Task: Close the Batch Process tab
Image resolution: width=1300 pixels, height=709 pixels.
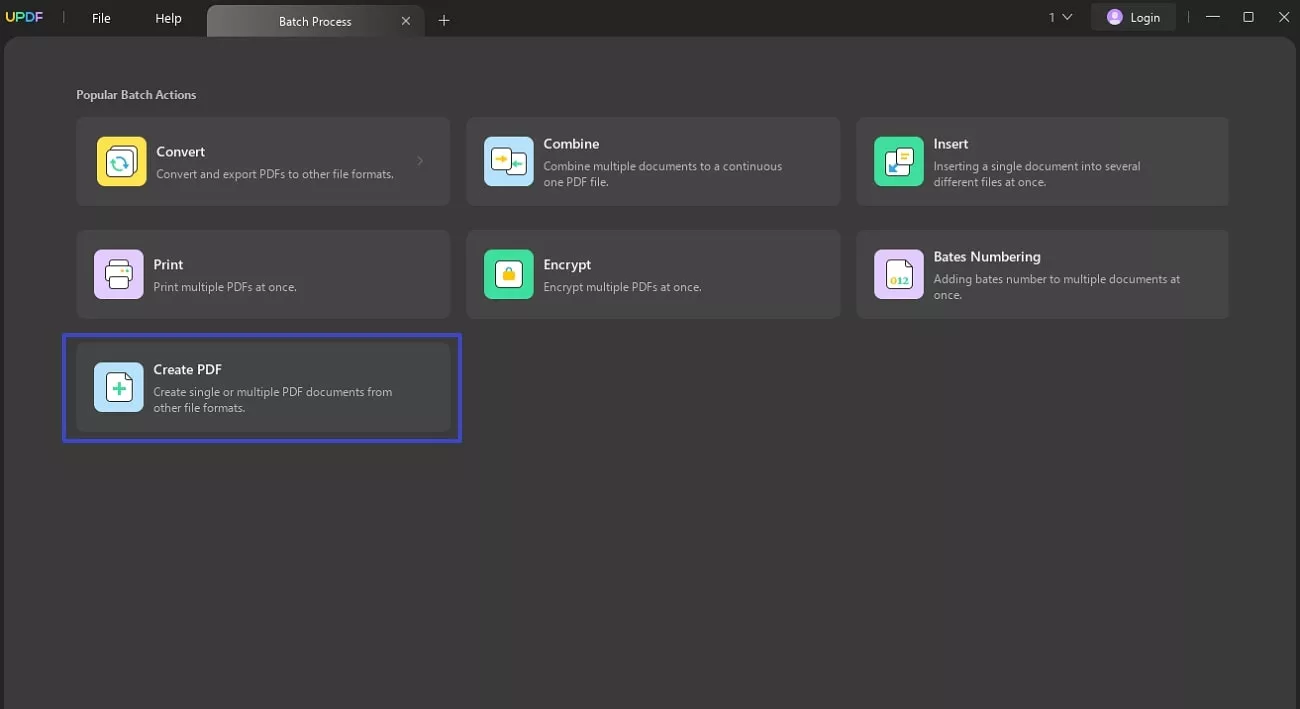Action: click(405, 21)
